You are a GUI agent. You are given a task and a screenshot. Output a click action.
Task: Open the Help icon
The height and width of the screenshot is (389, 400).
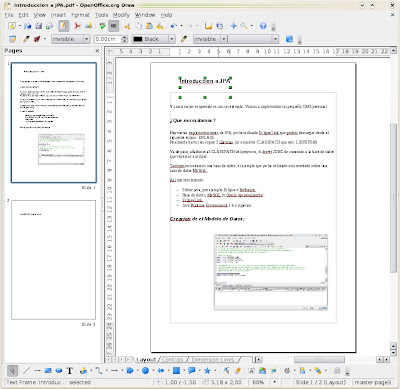(263, 26)
